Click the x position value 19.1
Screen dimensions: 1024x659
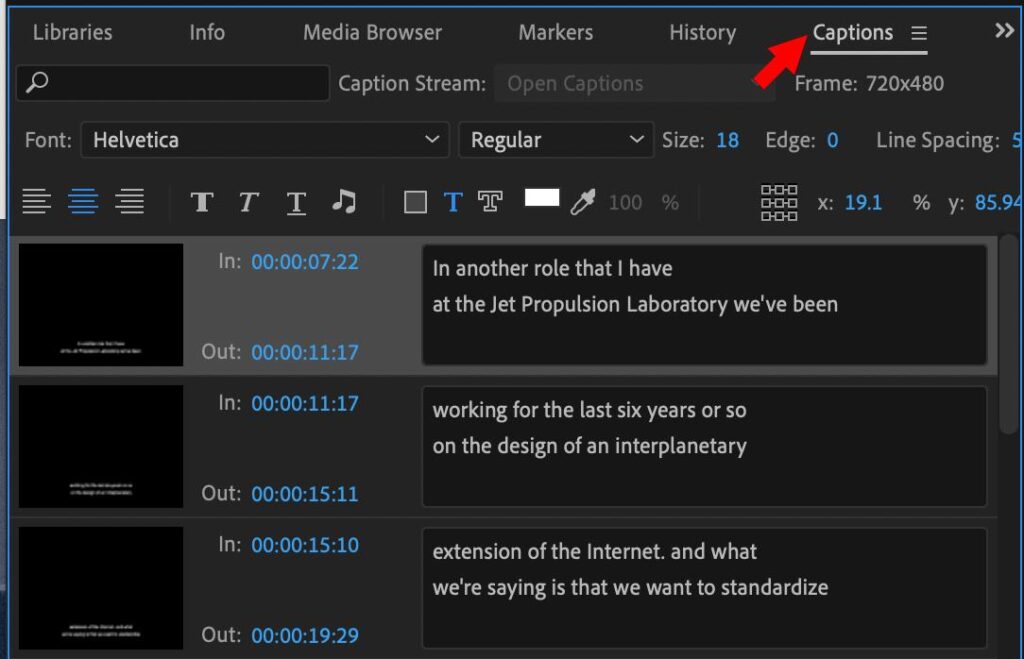pos(863,202)
